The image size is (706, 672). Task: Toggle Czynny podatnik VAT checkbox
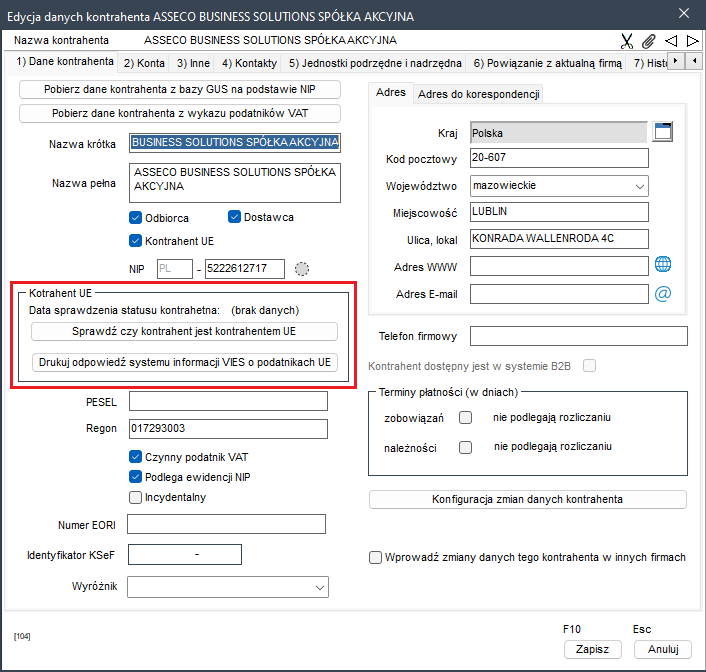[x=136, y=457]
